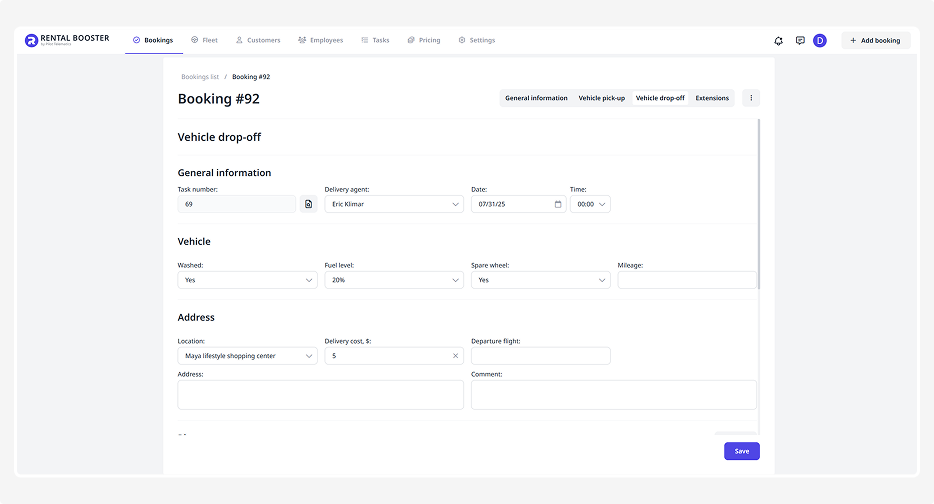Expand the Delivery agent dropdown
934x504 pixels.
[x=394, y=204]
